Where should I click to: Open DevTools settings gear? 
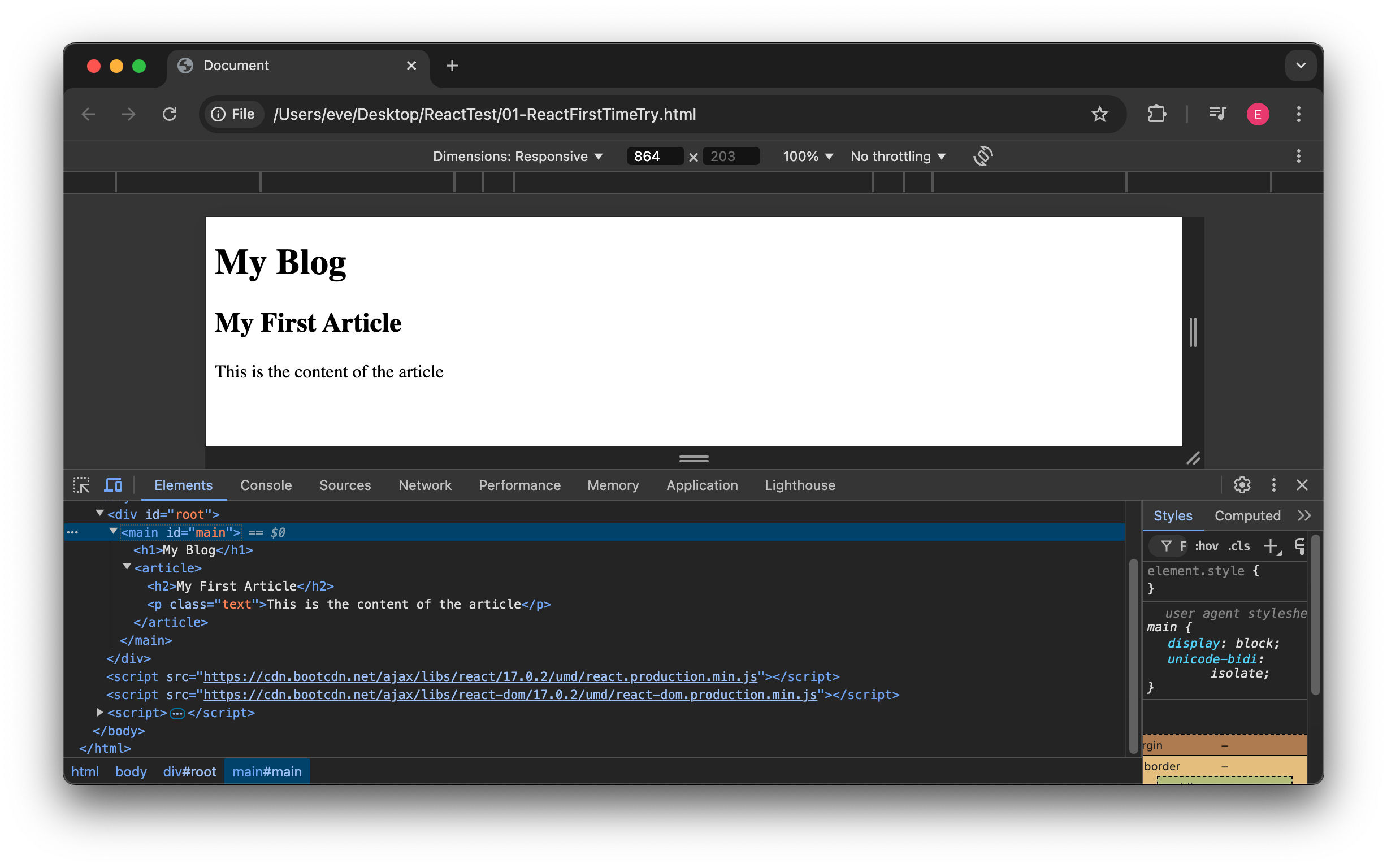(x=1242, y=485)
